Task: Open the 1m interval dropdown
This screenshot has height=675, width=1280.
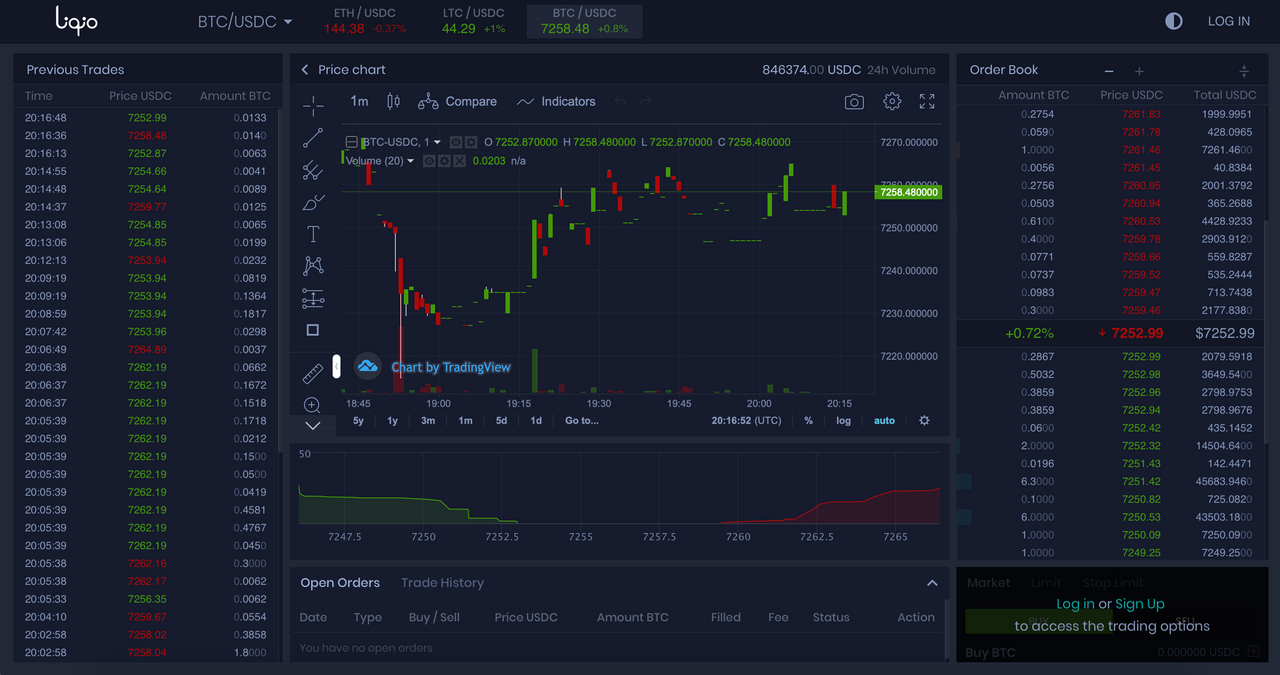Action: tap(359, 102)
